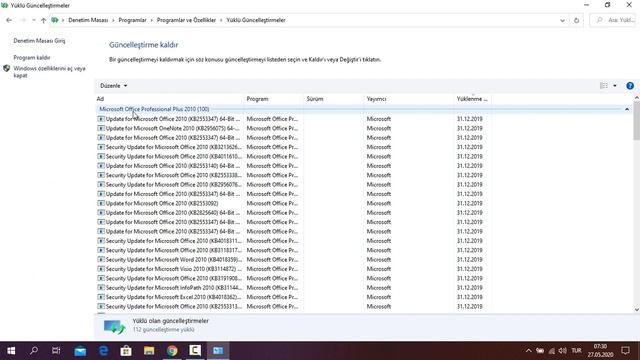Sort by Sürüm column header
Screen dimensions: 640x360
coord(333,99)
